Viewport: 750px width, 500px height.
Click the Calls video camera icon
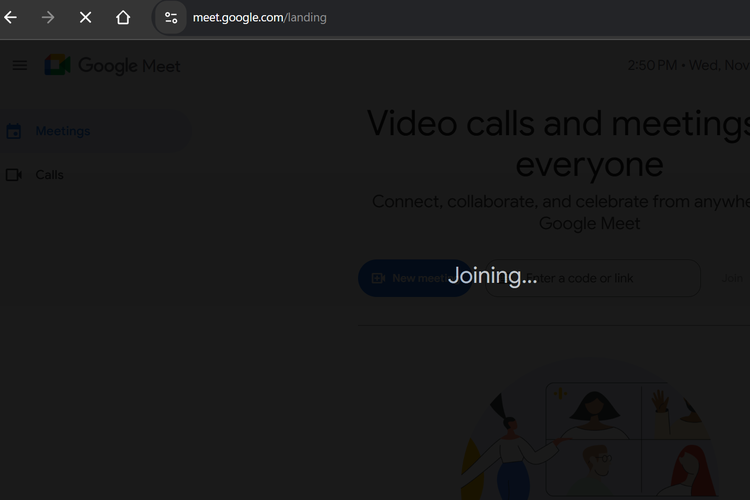tap(13, 175)
